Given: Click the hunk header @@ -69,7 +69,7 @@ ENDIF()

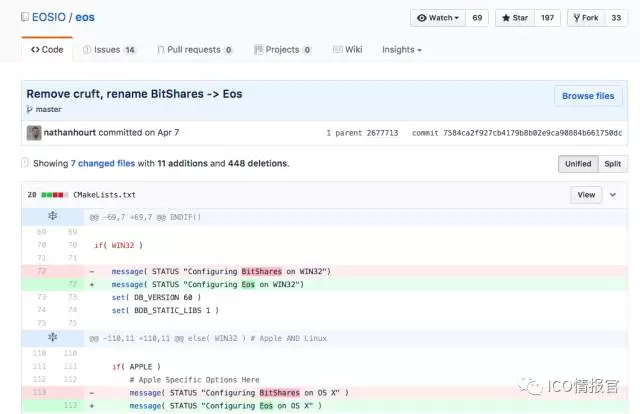Looking at the screenshot, I should click(145, 217).
